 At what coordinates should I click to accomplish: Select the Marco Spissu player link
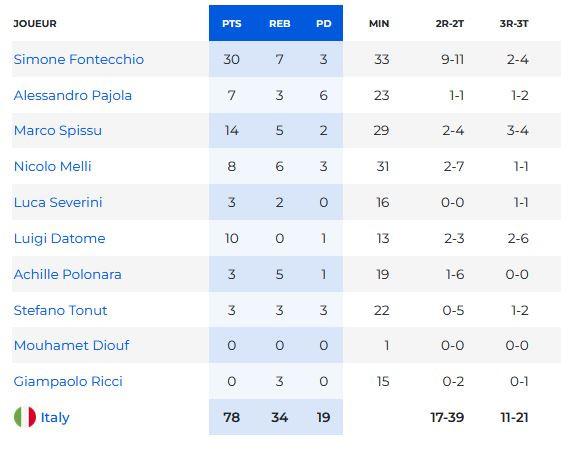(x=58, y=131)
